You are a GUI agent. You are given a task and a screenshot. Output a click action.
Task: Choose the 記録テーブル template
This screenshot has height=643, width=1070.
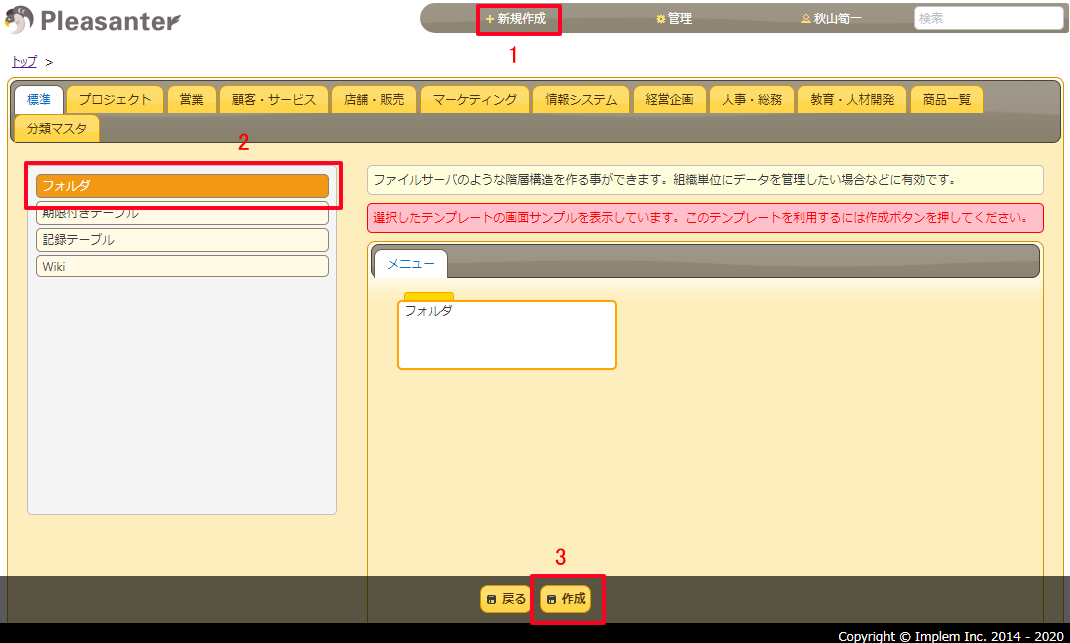(x=182, y=239)
